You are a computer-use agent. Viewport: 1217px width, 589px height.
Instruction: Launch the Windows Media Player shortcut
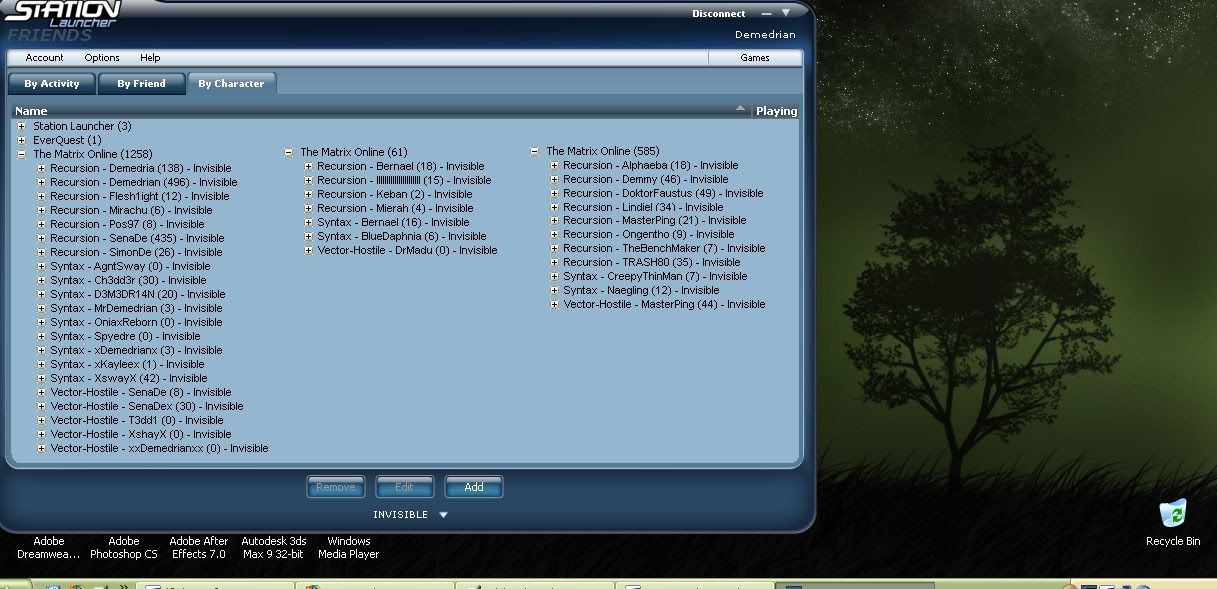tap(348, 547)
